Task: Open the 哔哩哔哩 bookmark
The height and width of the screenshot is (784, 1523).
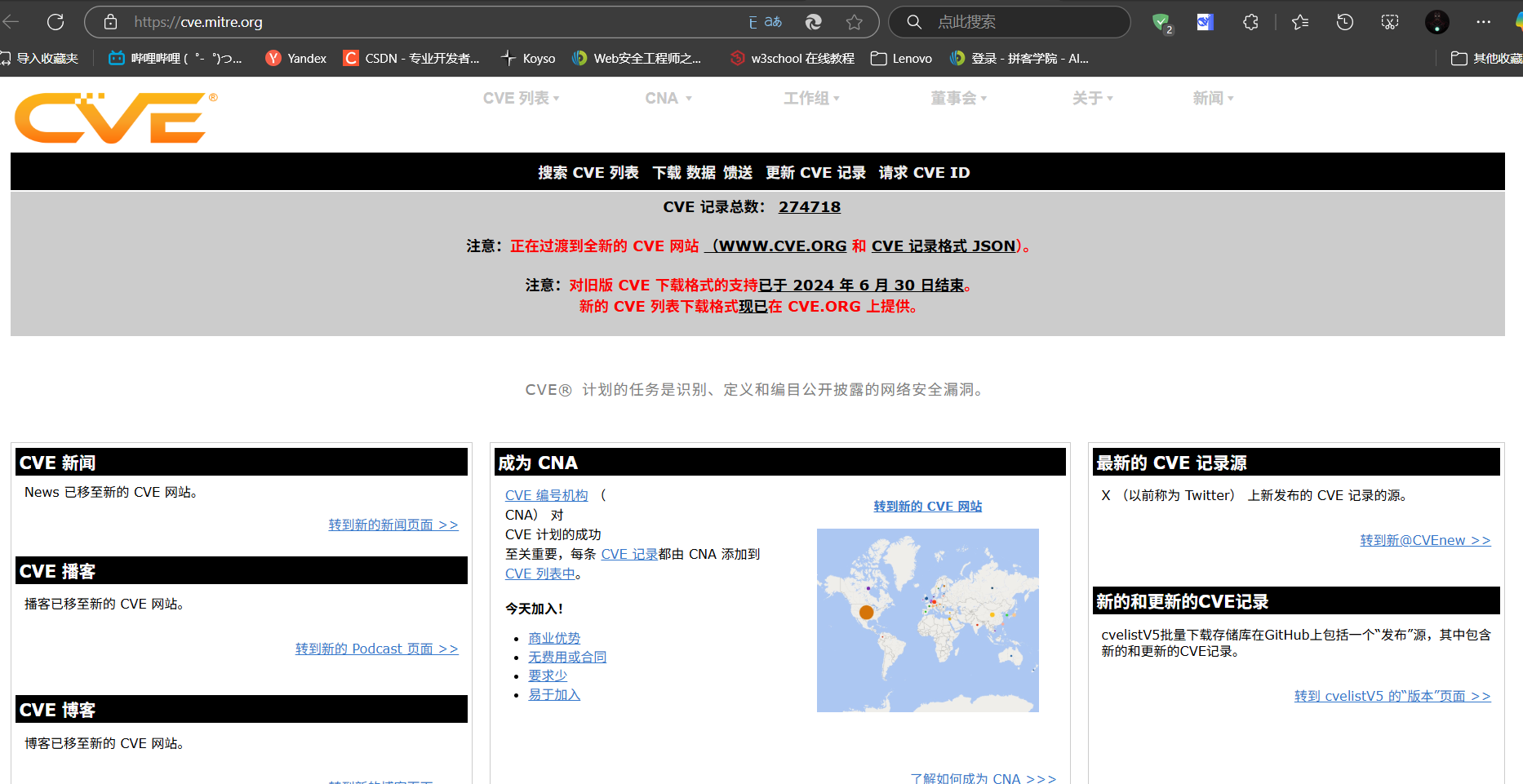Action: (x=175, y=58)
